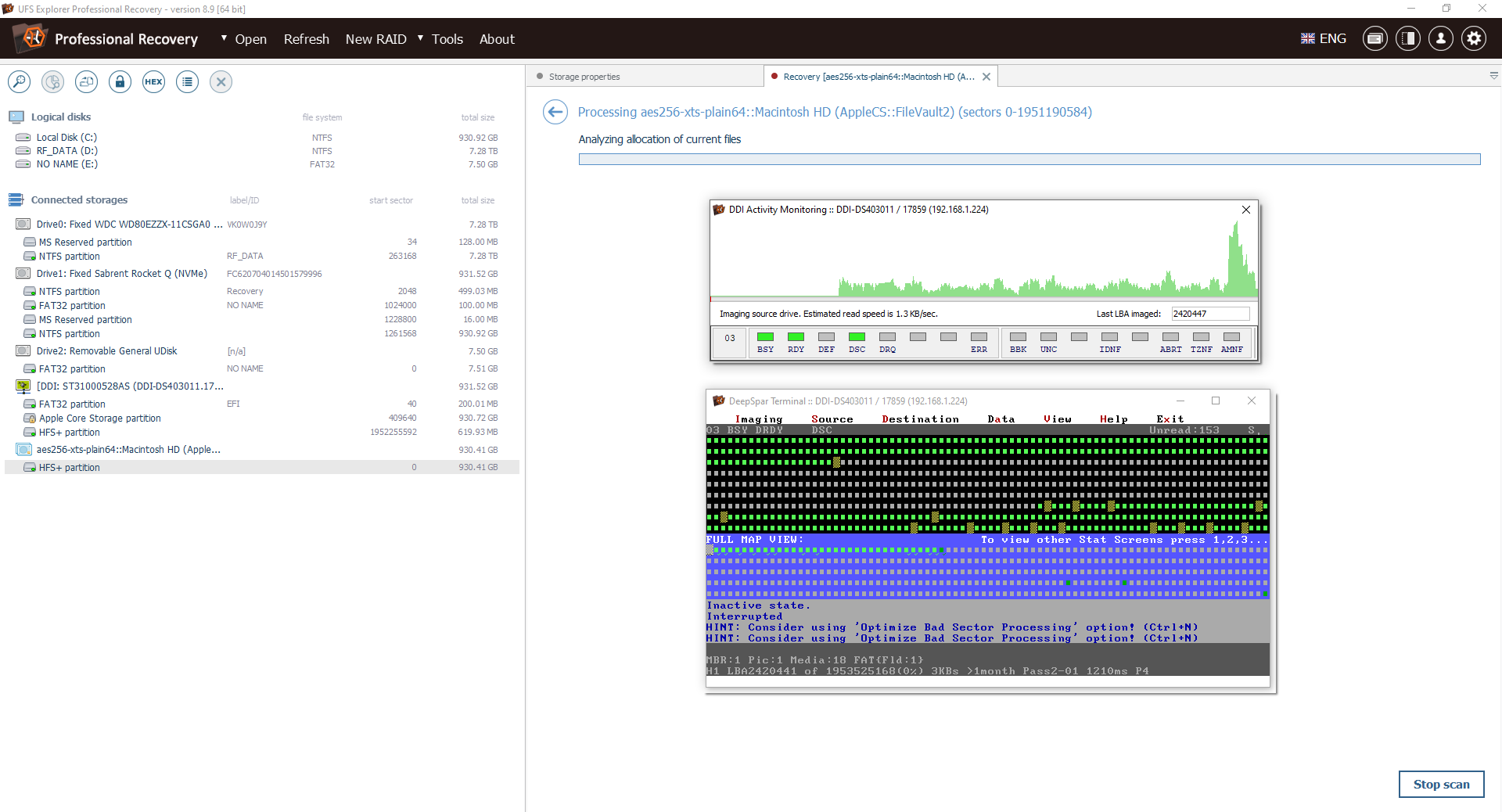This screenshot has height=812, width=1502.
Task: Click the Apple Core Storage partition lock icon
Action: pyautogui.click(x=30, y=419)
